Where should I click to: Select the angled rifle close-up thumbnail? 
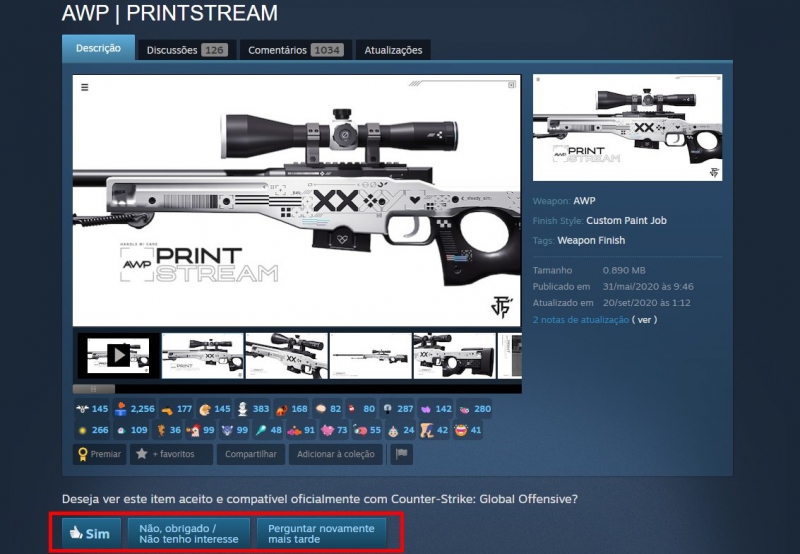click(x=287, y=355)
